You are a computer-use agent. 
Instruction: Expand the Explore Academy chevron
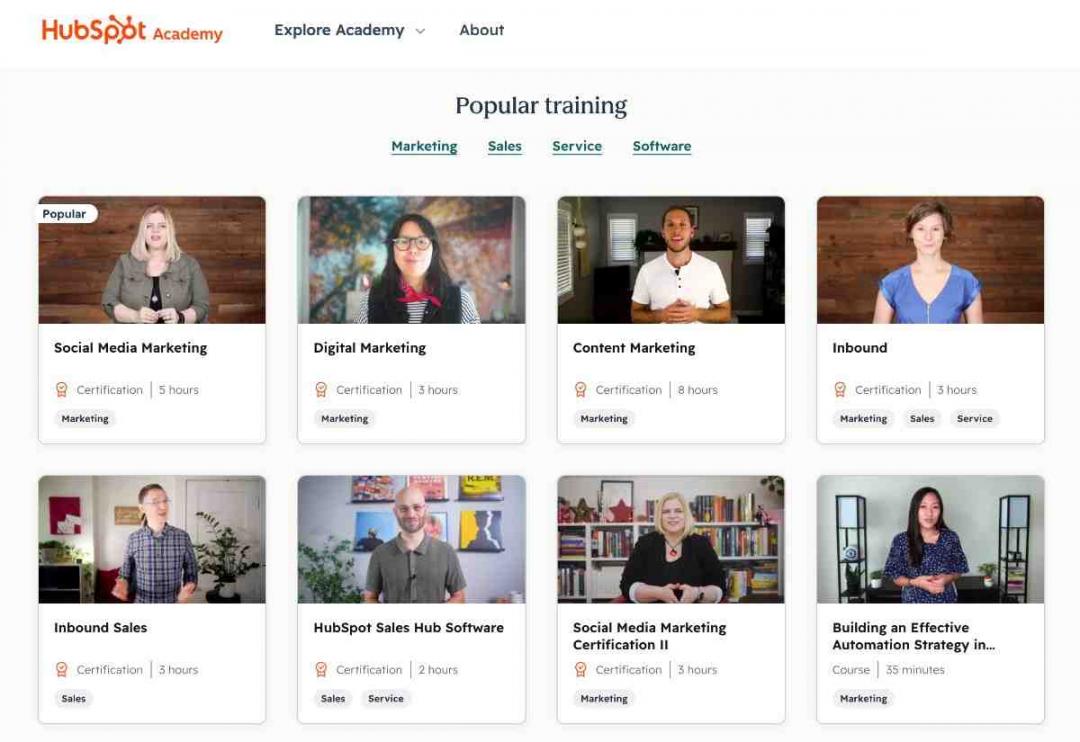point(420,32)
